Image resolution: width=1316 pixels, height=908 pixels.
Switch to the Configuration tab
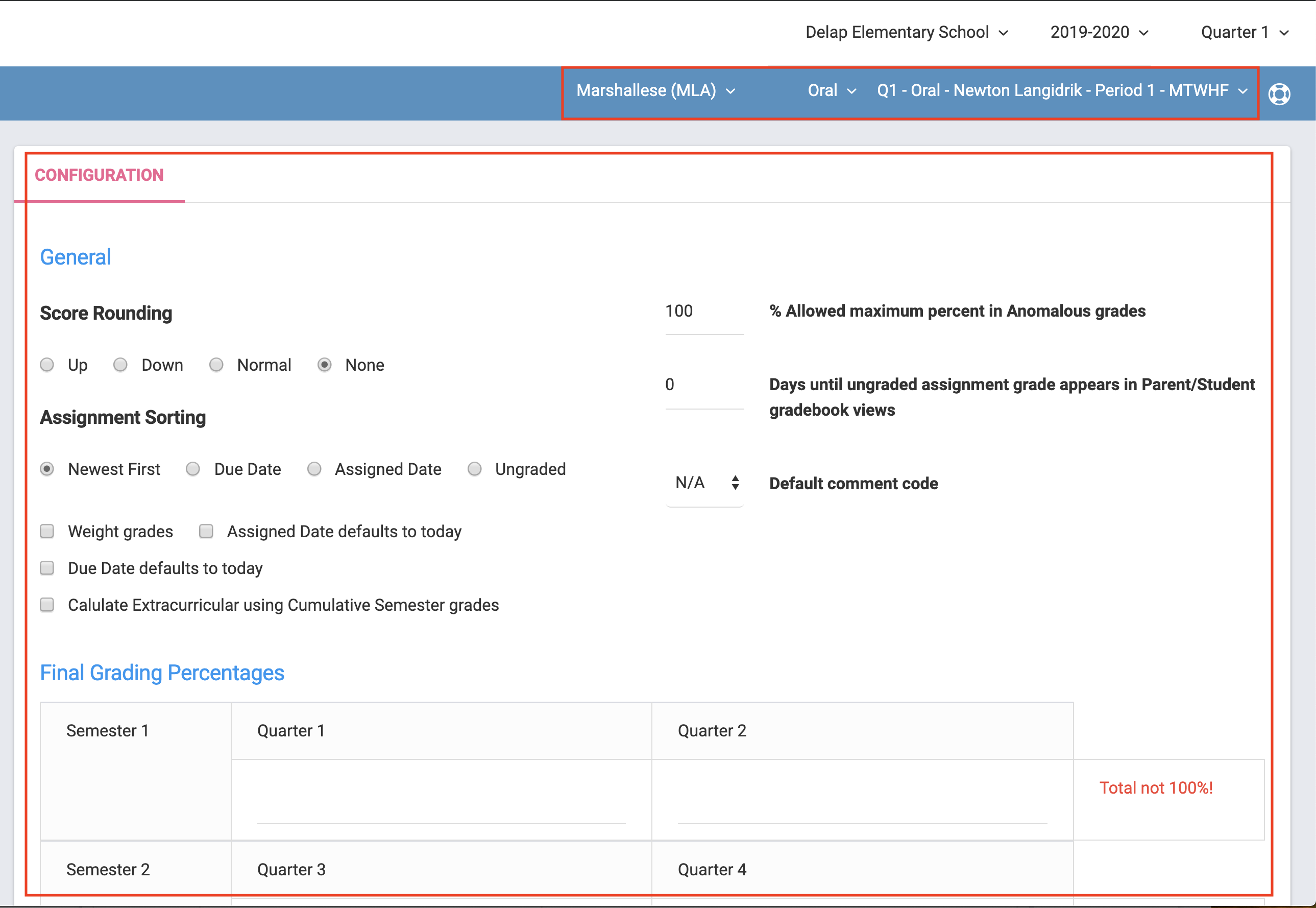coord(99,175)
